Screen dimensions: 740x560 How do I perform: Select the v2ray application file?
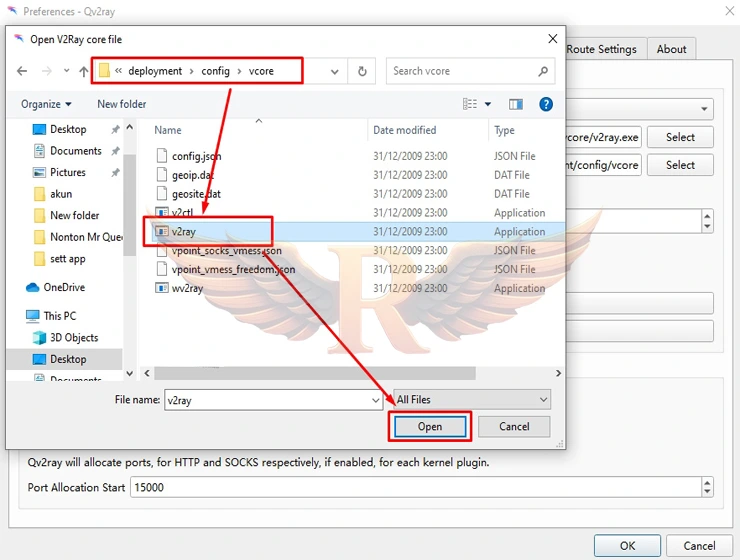tap(183, 231)
